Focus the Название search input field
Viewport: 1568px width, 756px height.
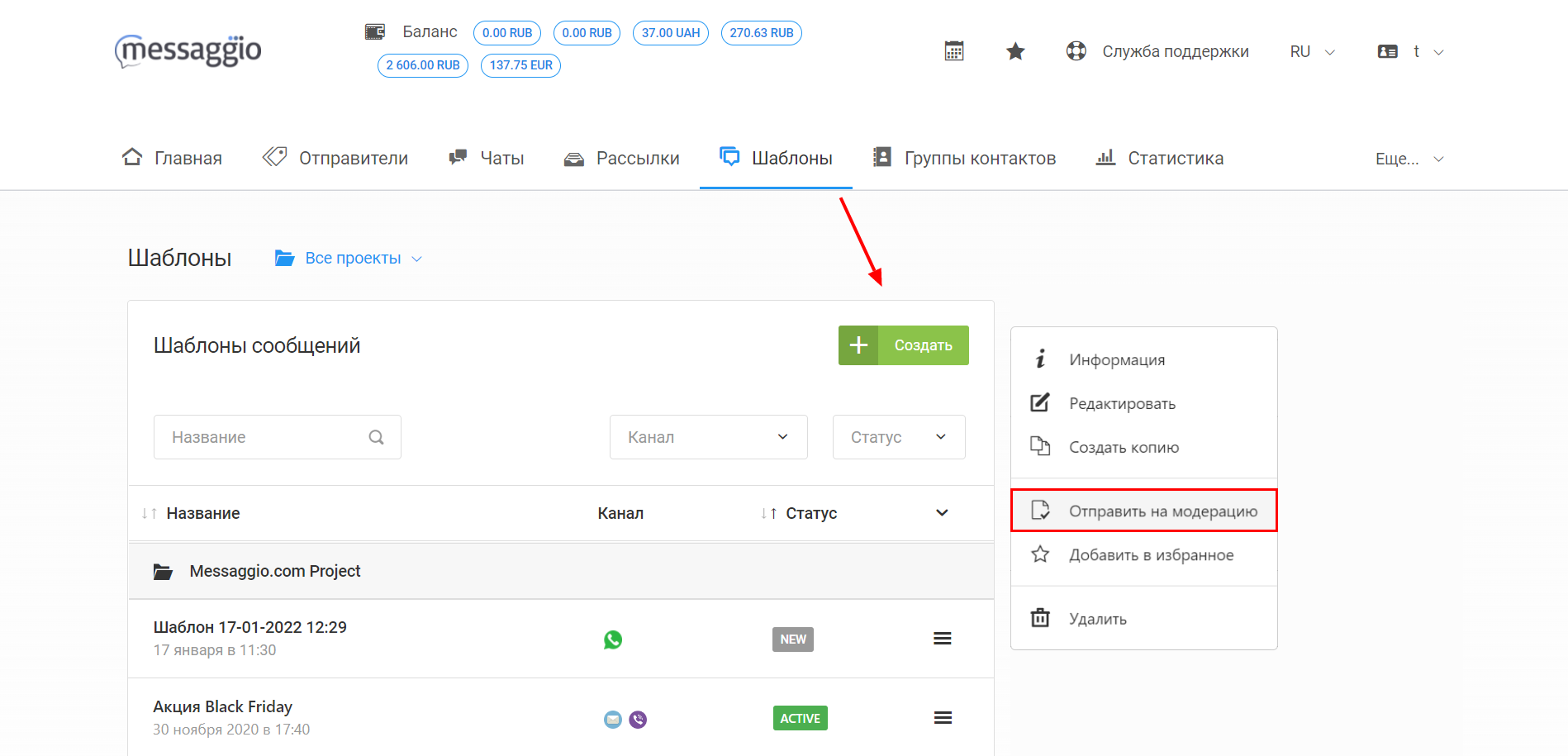pos(278,437)
